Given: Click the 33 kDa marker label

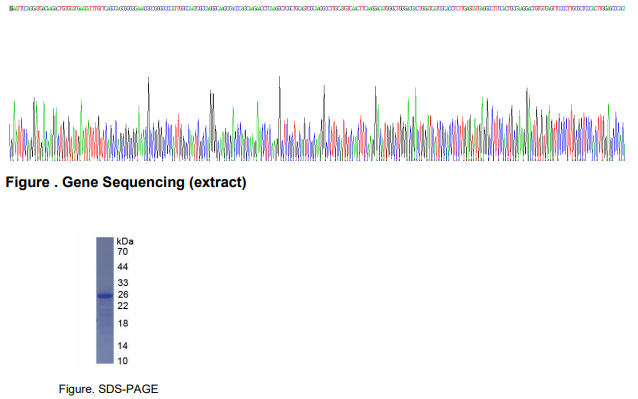Looking at the screenshot, I should pyautogui.click(x=122, y=282).
